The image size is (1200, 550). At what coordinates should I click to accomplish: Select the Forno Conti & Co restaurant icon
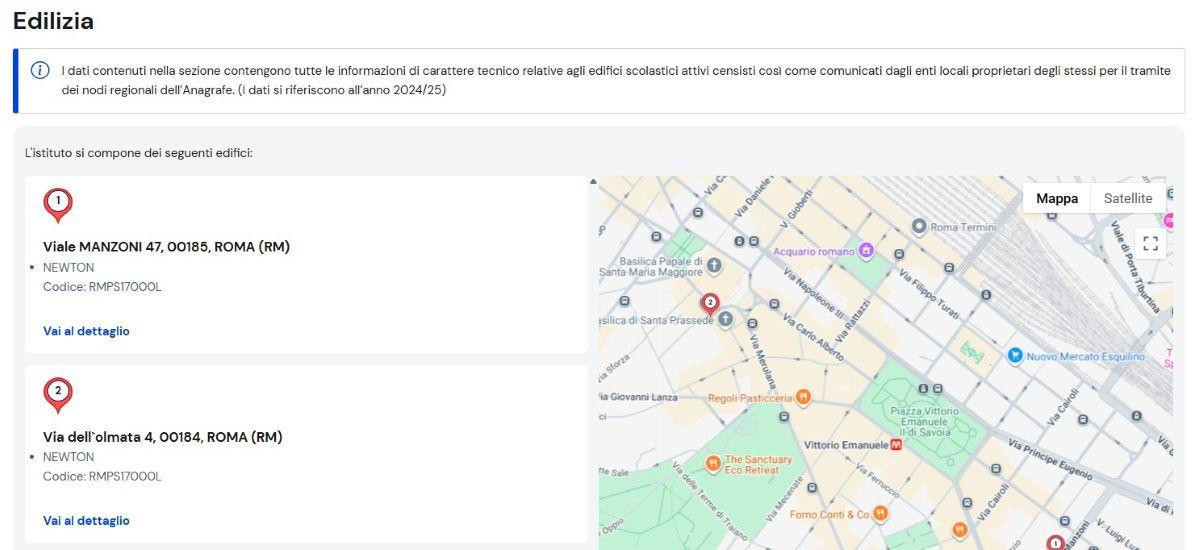880,514
